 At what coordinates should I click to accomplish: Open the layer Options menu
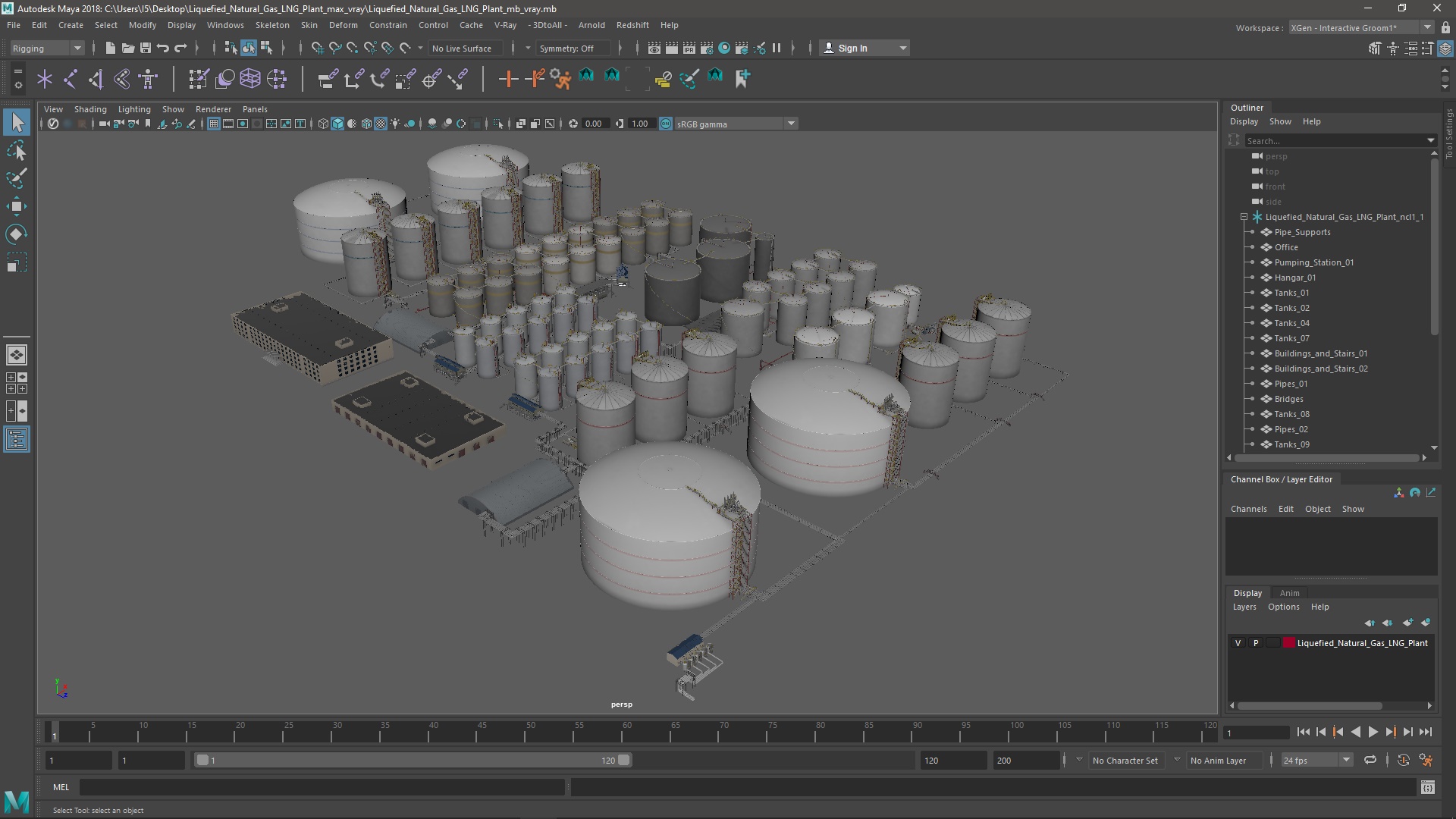pos(1283,607)
